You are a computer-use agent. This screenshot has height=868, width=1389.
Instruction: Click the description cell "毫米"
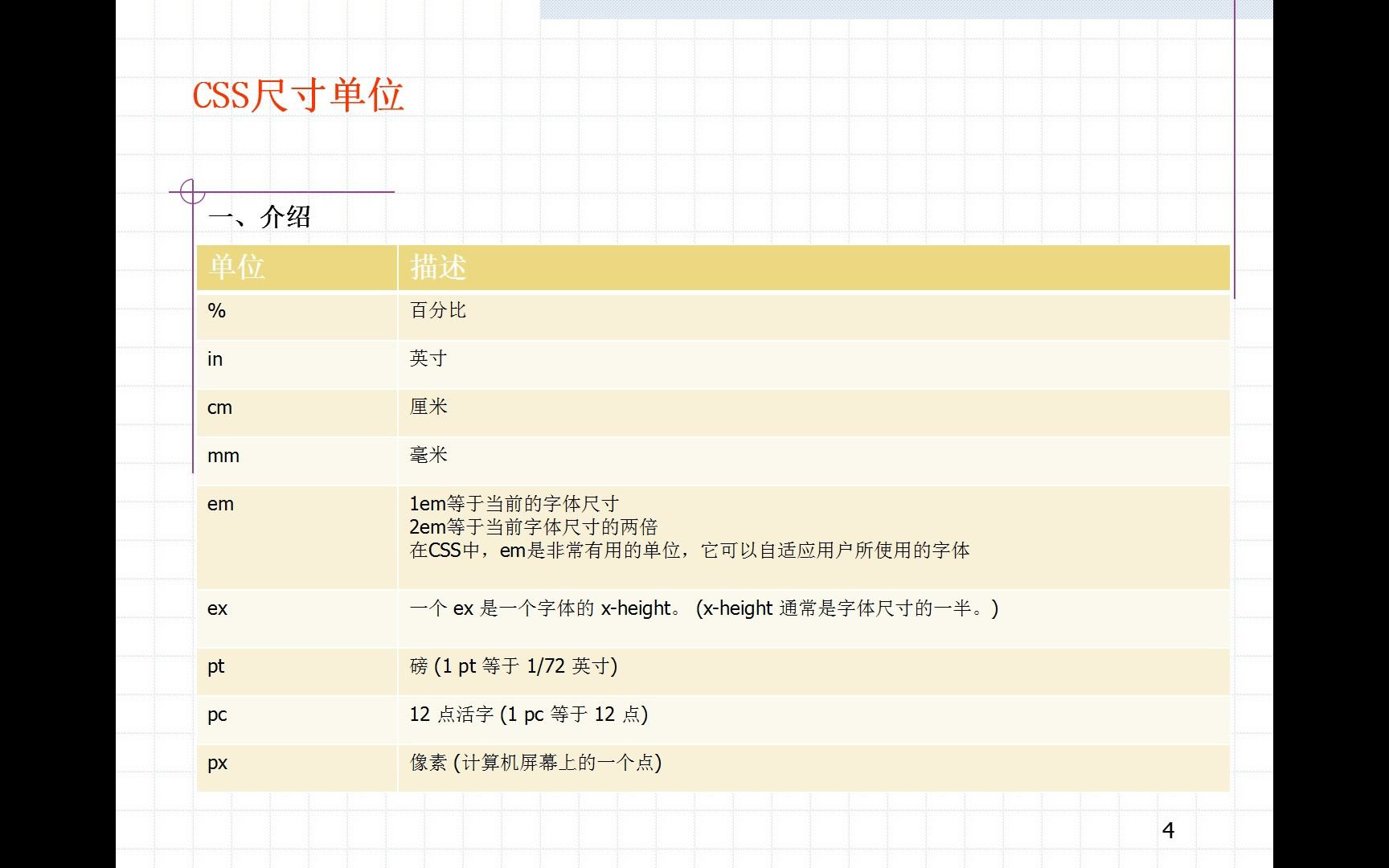pos(813,461)
